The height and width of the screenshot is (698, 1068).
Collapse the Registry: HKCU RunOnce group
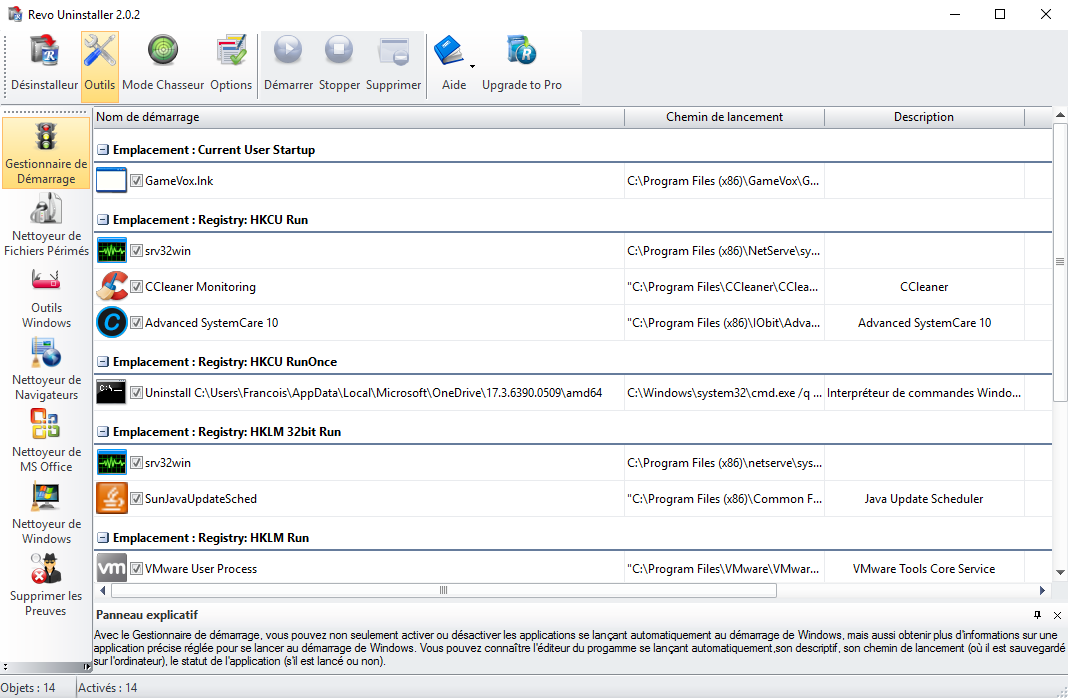tap(103, 362)
